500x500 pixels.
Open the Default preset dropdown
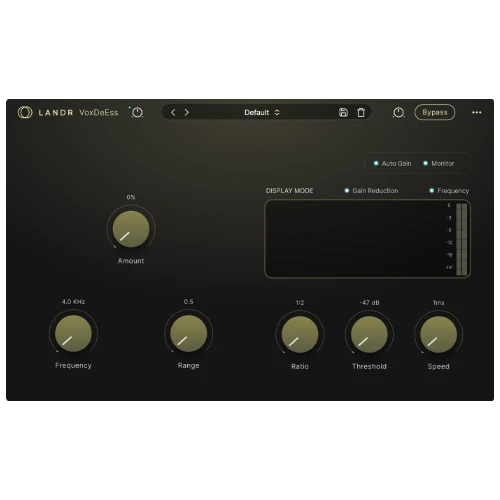tap(262, 112)
